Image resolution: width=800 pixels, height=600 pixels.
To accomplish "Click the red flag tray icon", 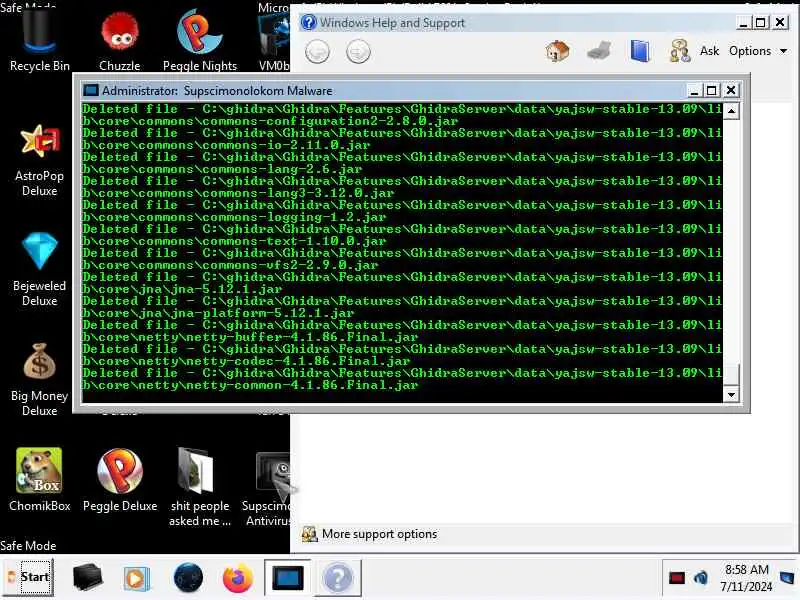I will (677, 578).
